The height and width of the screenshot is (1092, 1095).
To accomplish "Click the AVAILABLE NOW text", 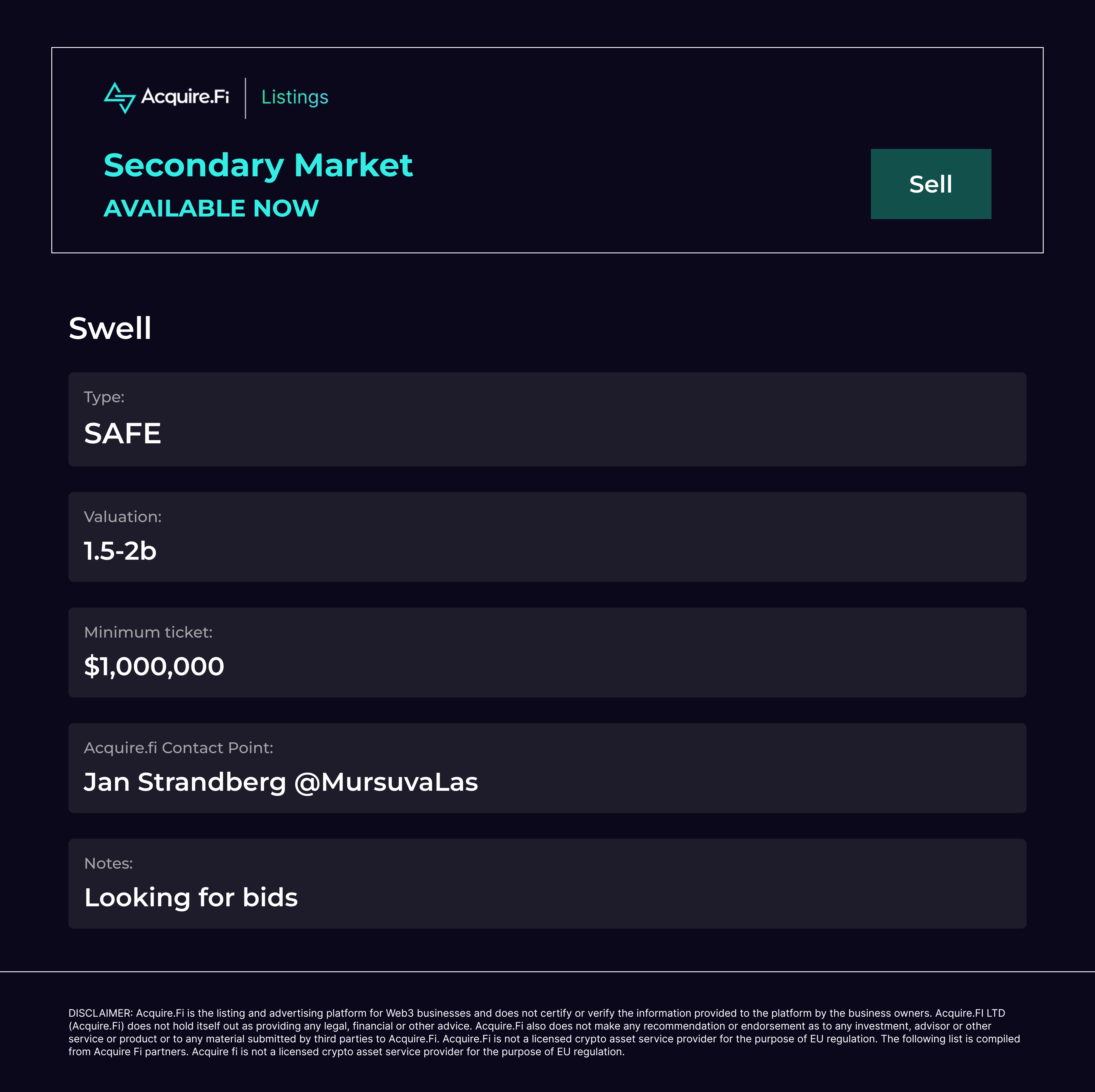I will point(211,208).
